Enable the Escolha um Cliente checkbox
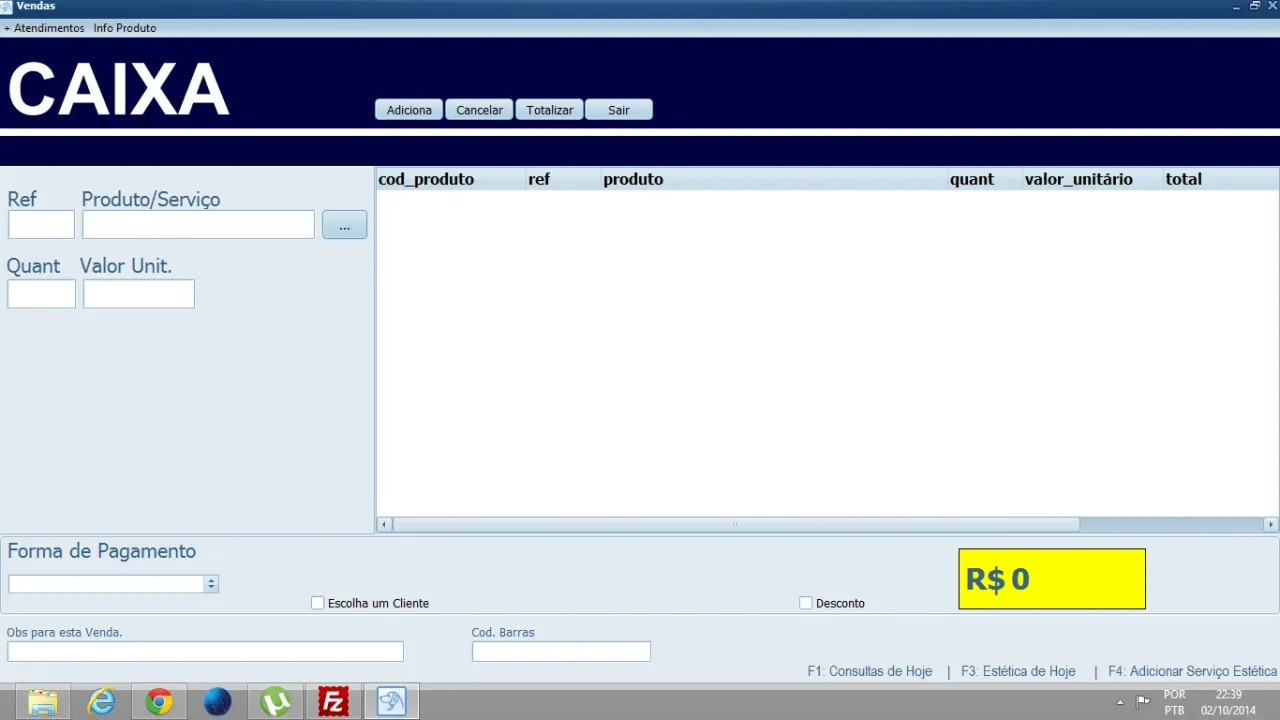Image resolution: width=1280 pixels, height=720 pixels. (x=318, y=603)
